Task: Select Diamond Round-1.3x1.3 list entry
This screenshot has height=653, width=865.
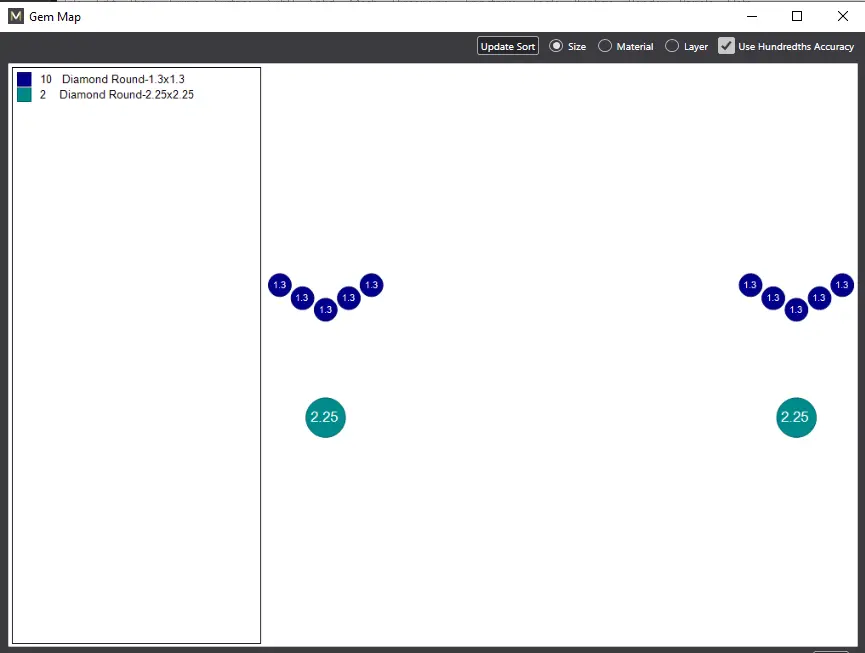Action: click(122, 79)
